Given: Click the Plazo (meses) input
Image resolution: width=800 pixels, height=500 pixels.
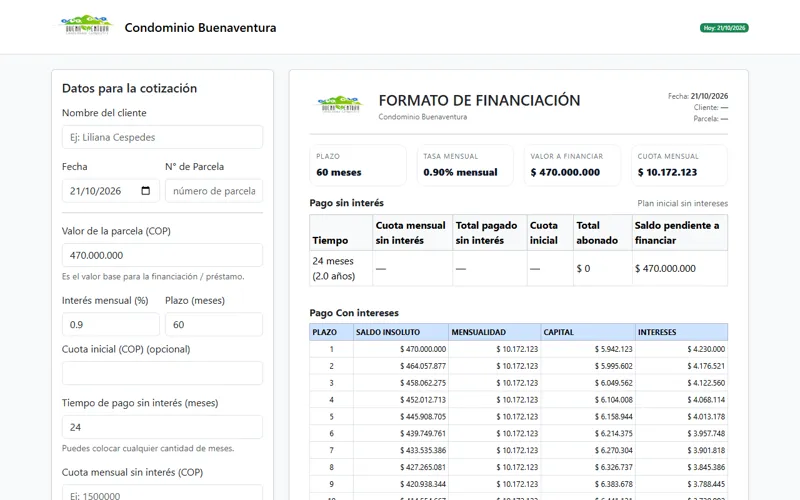Looking at the screenshot, I should pos(214,324).
